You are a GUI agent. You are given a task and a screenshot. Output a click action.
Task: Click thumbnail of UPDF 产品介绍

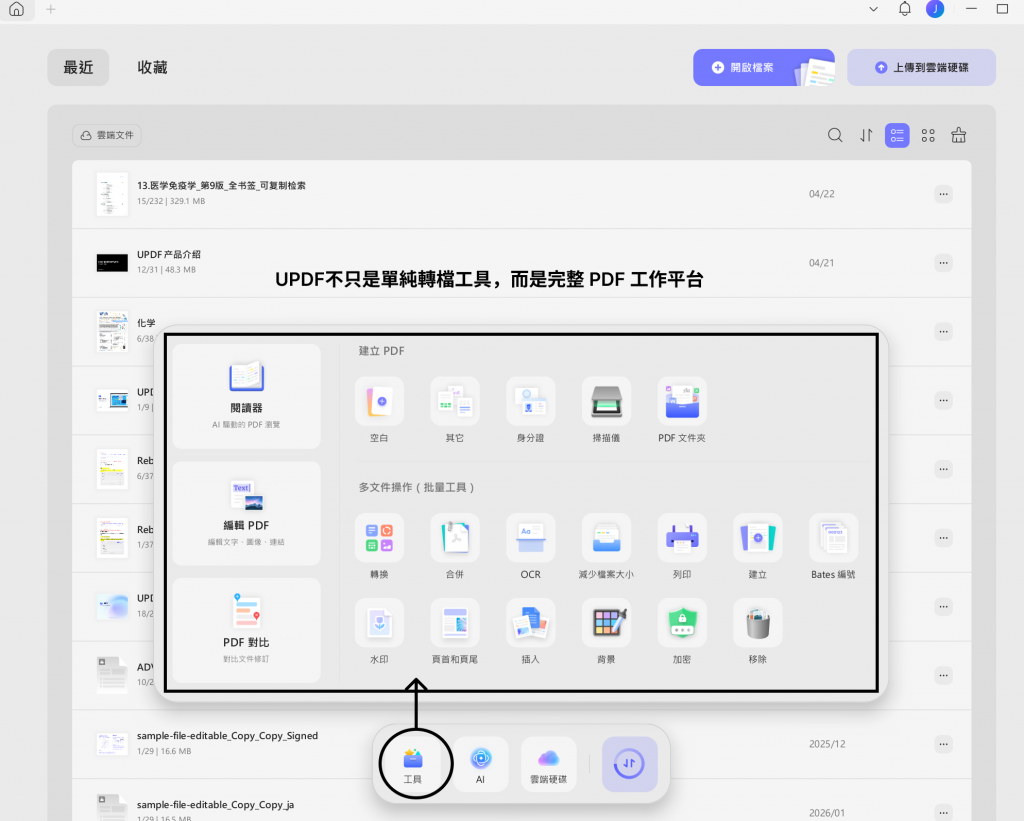(x=112, y=263)
